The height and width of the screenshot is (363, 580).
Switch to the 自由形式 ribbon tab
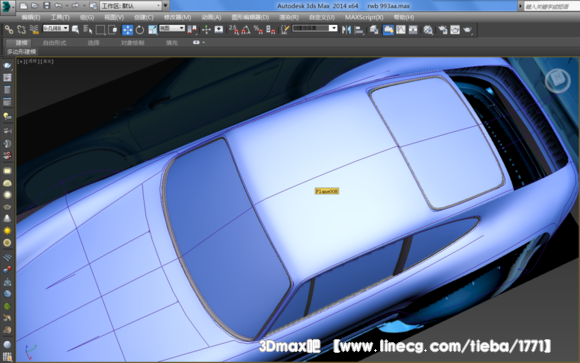click(x=54, y=43)
